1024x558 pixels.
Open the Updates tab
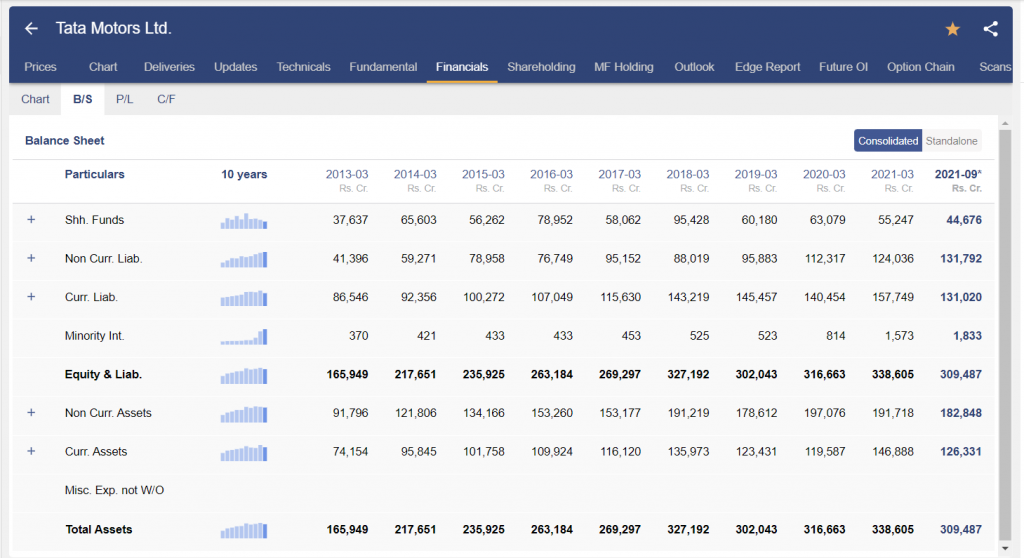coord(235,67)
